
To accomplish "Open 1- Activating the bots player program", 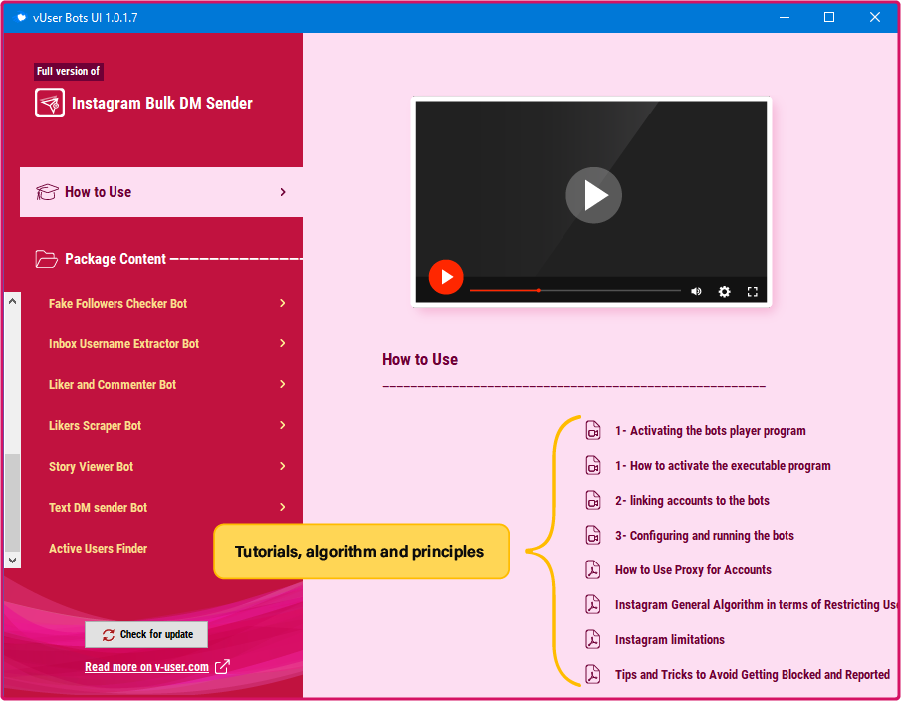I will point(710,430).
